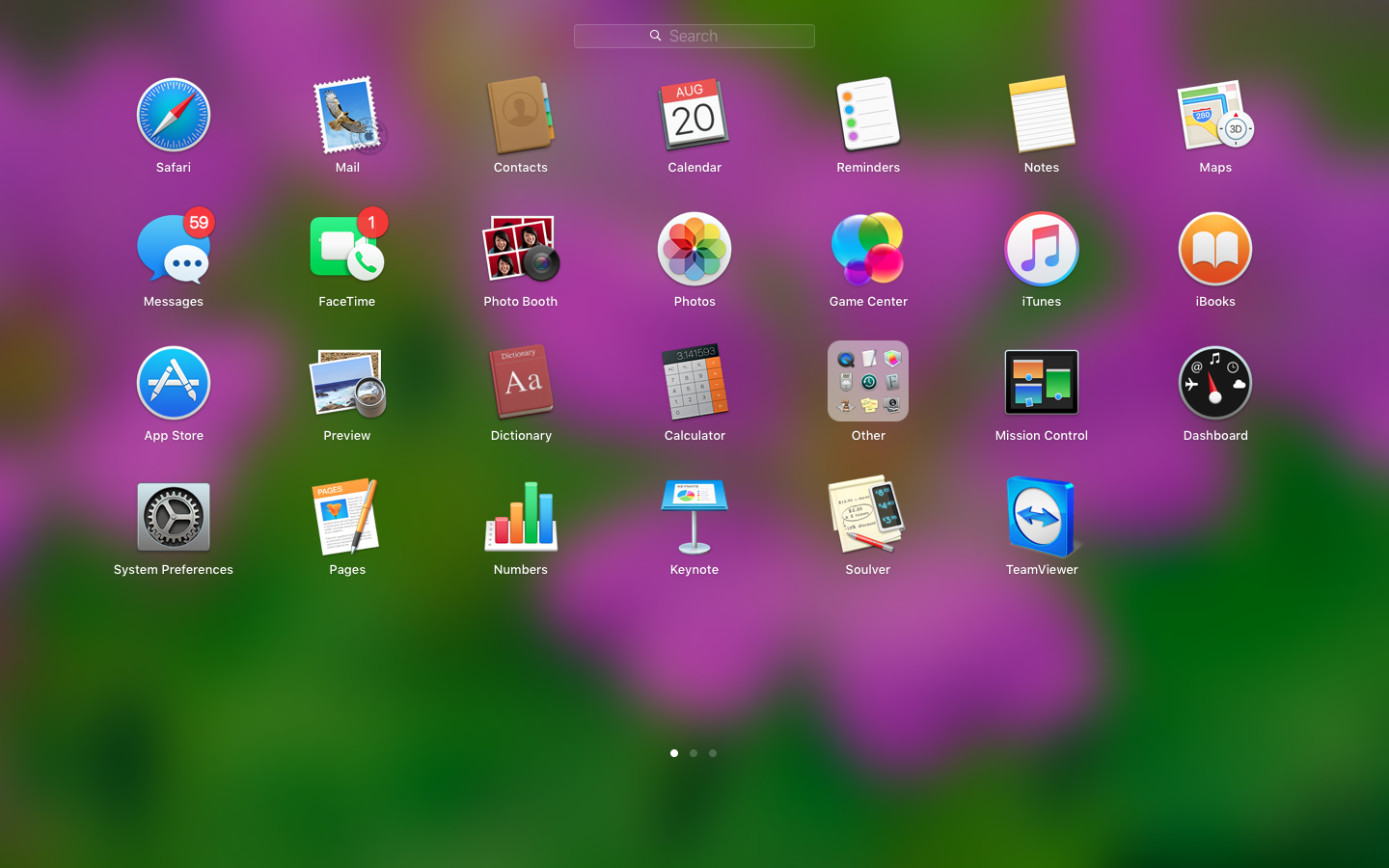1389x868 pixels.
Task: Launch Mission Control
Action: tap(1042, 383)
